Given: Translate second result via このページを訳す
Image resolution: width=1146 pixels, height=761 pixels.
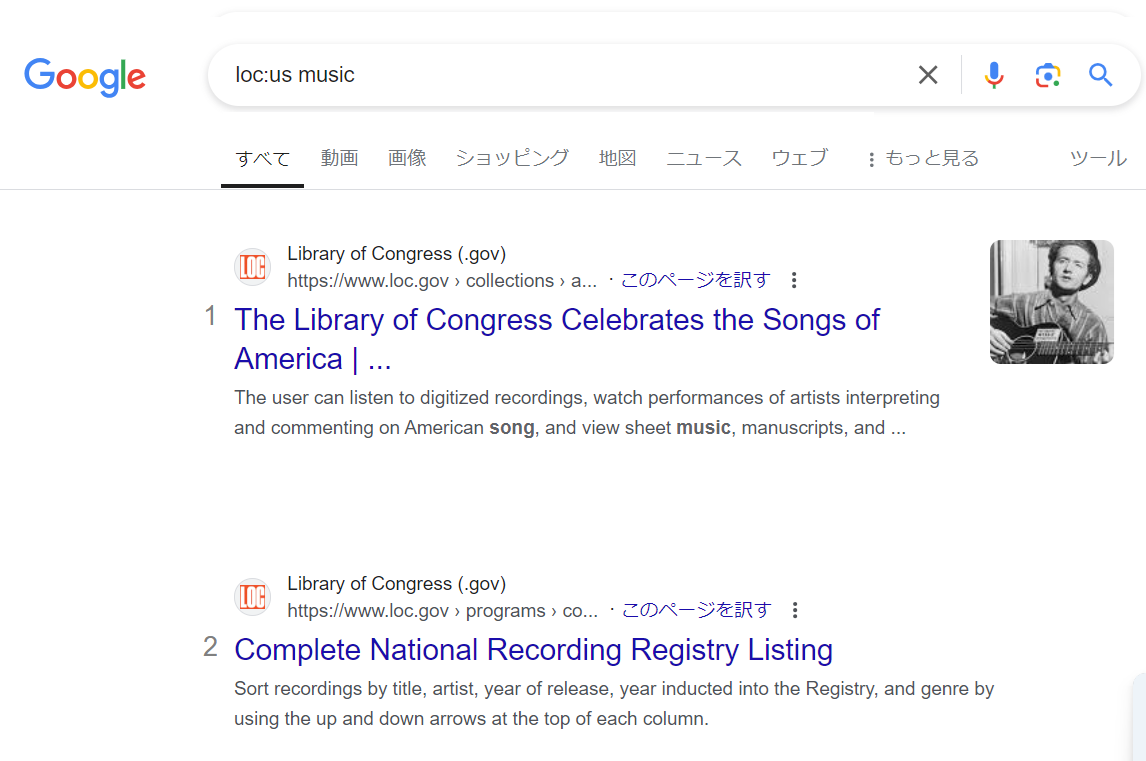Looking at the screenshot, I should (x=697, y=610).
